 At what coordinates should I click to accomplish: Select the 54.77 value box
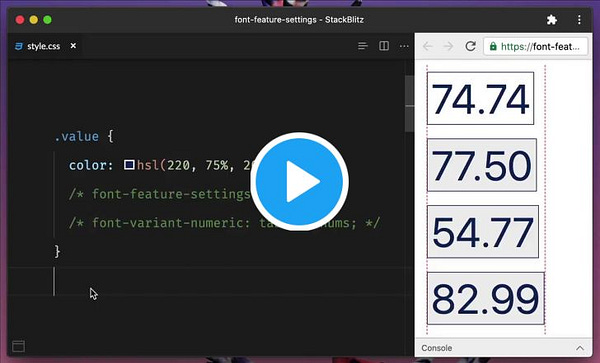(483, 231)
